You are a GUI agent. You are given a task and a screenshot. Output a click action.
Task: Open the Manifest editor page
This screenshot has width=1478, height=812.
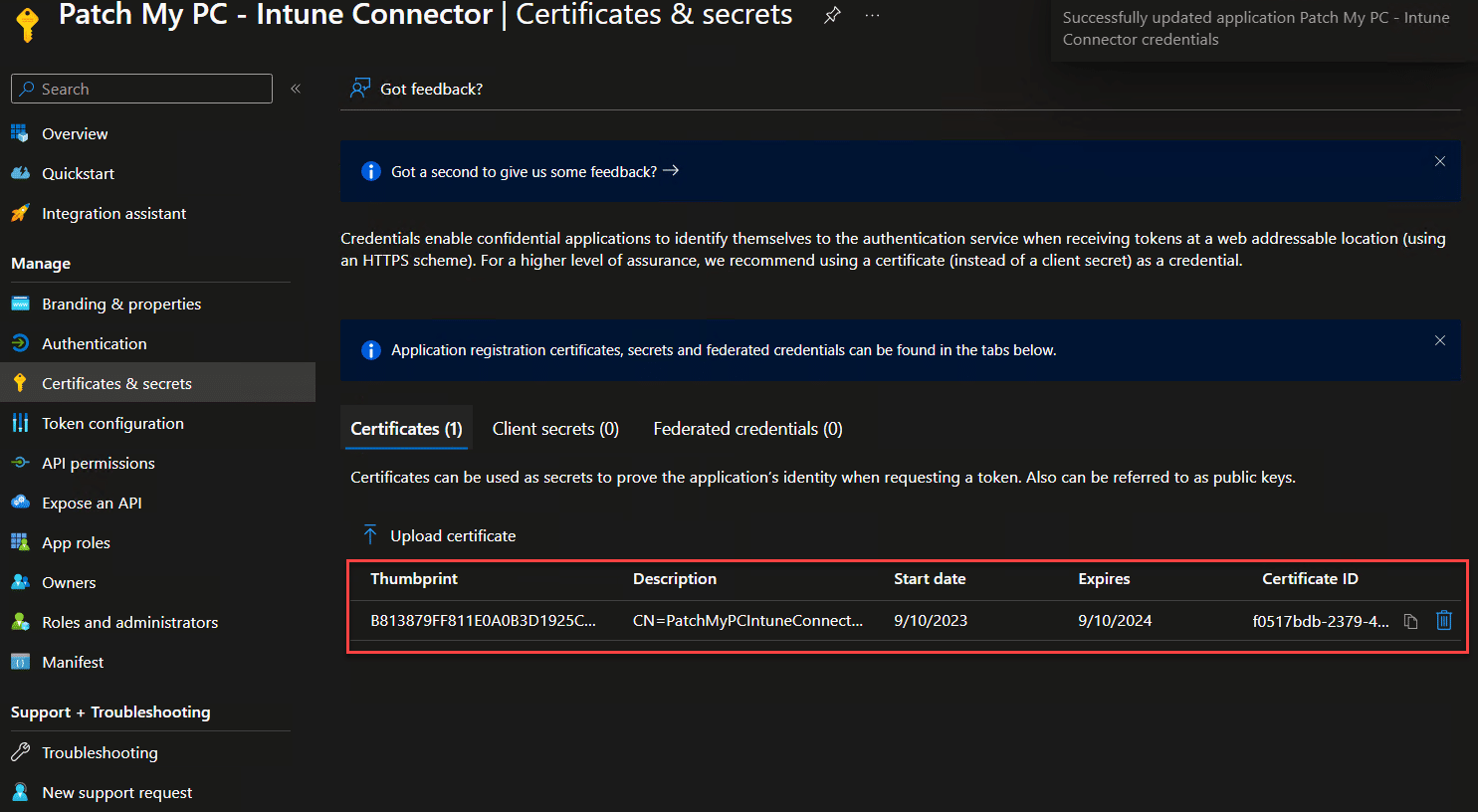73,662
